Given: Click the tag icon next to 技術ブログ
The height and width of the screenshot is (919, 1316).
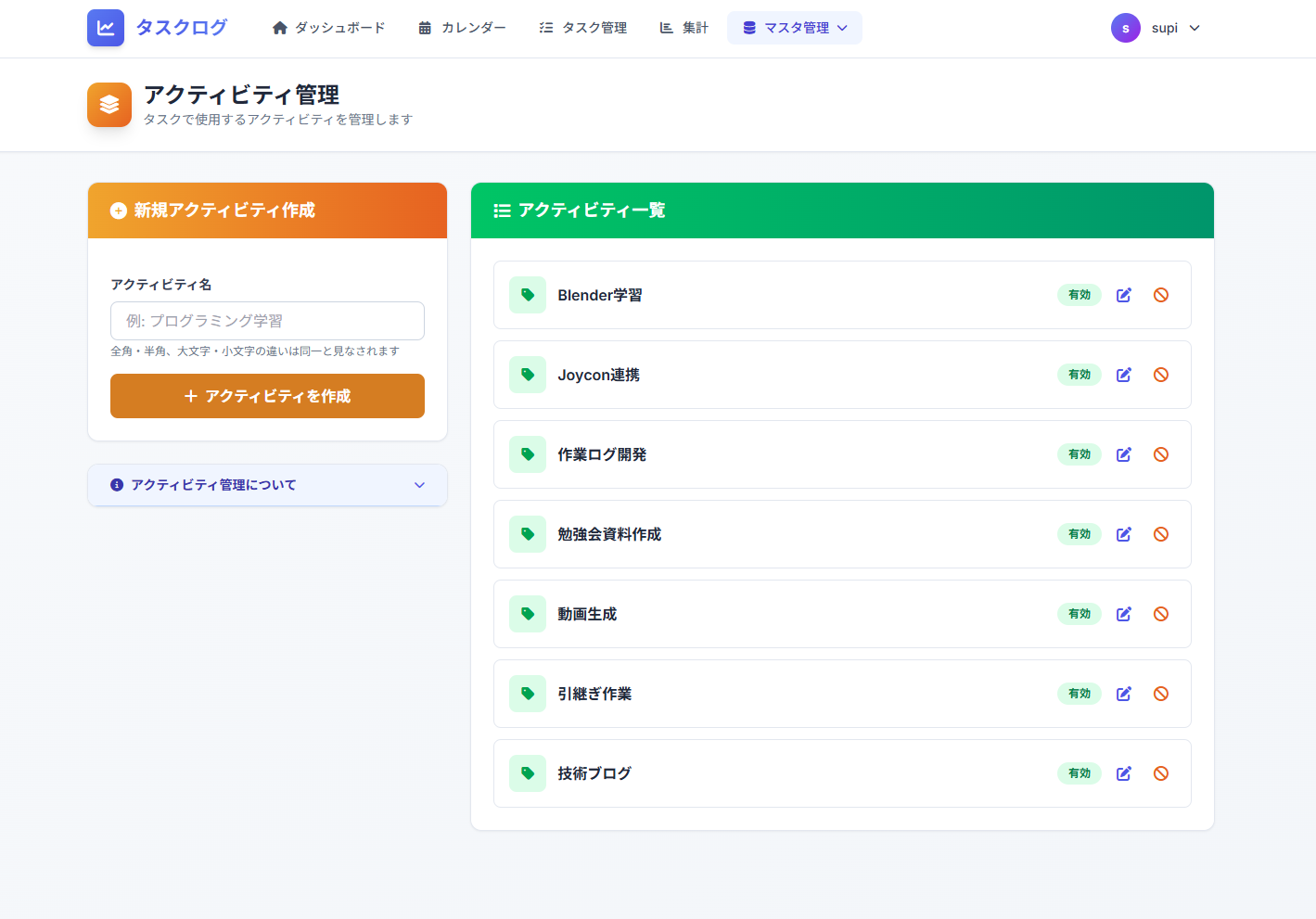Looking at the screenshot, I should (x=528, y=773).
